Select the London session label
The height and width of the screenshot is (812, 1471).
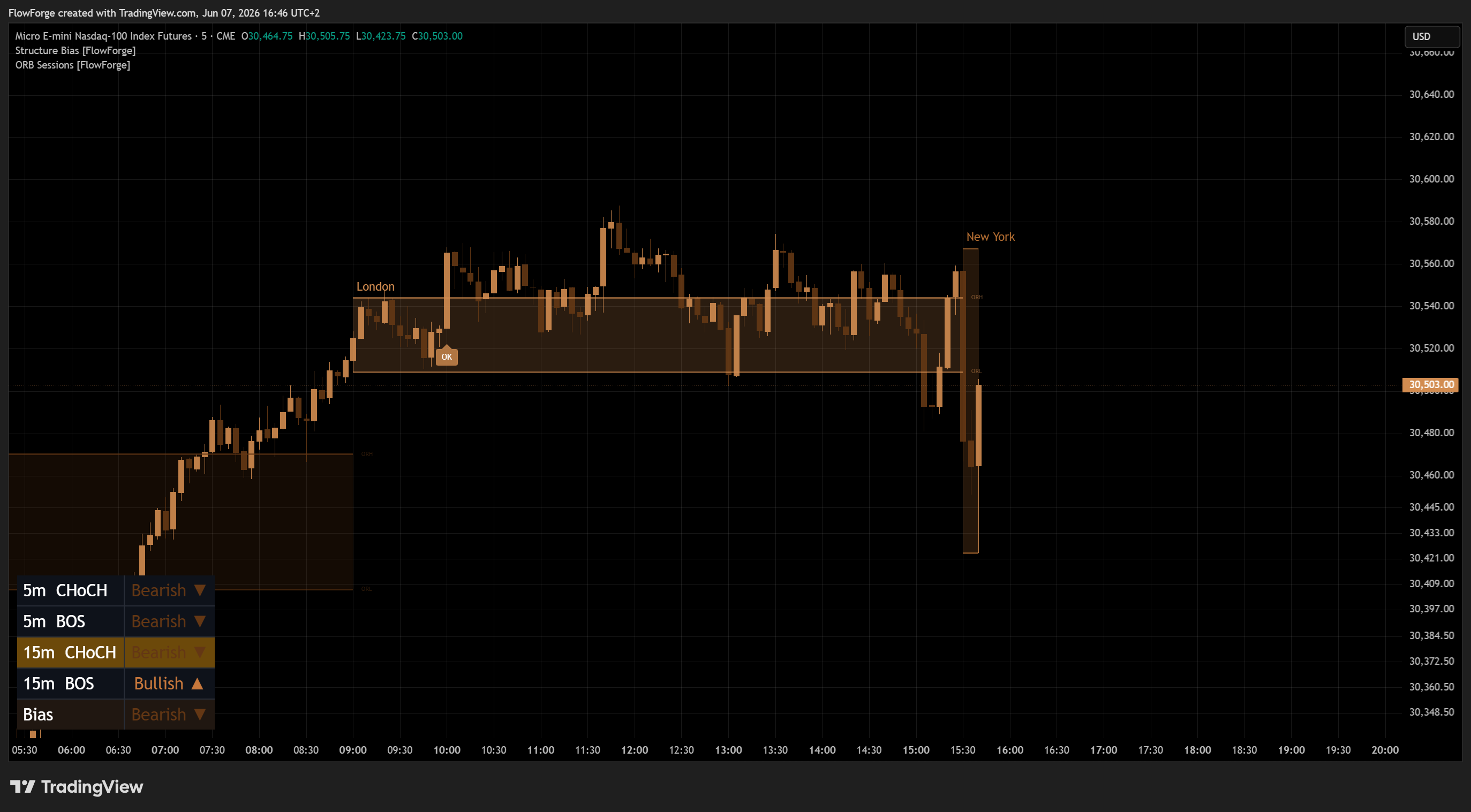pyautogui.click(x=375, y=286)
